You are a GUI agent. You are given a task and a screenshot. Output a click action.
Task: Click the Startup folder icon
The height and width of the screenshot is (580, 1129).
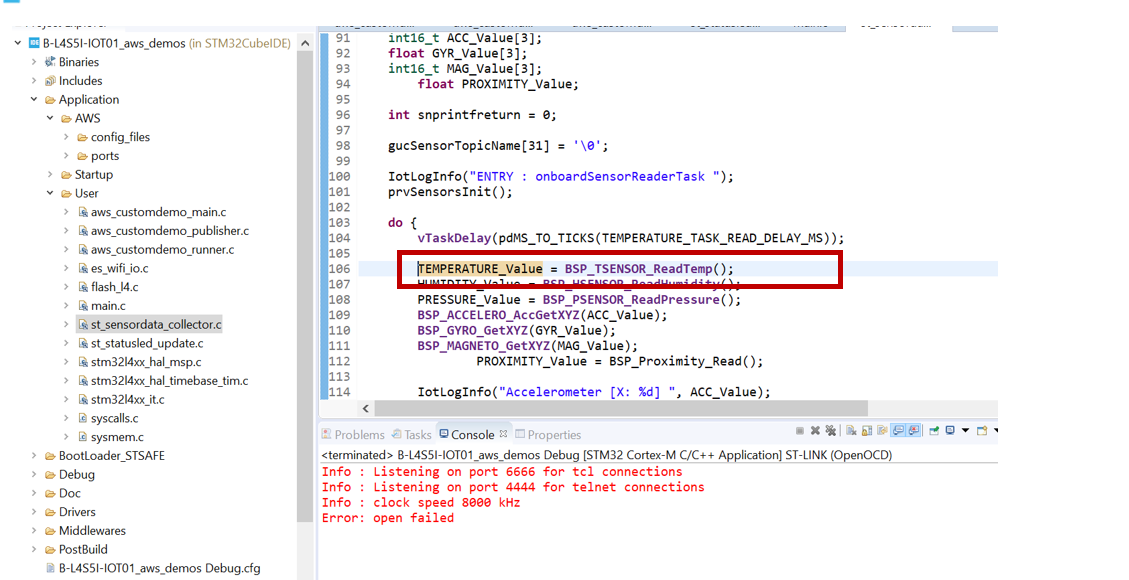click(x=66, y=174)
